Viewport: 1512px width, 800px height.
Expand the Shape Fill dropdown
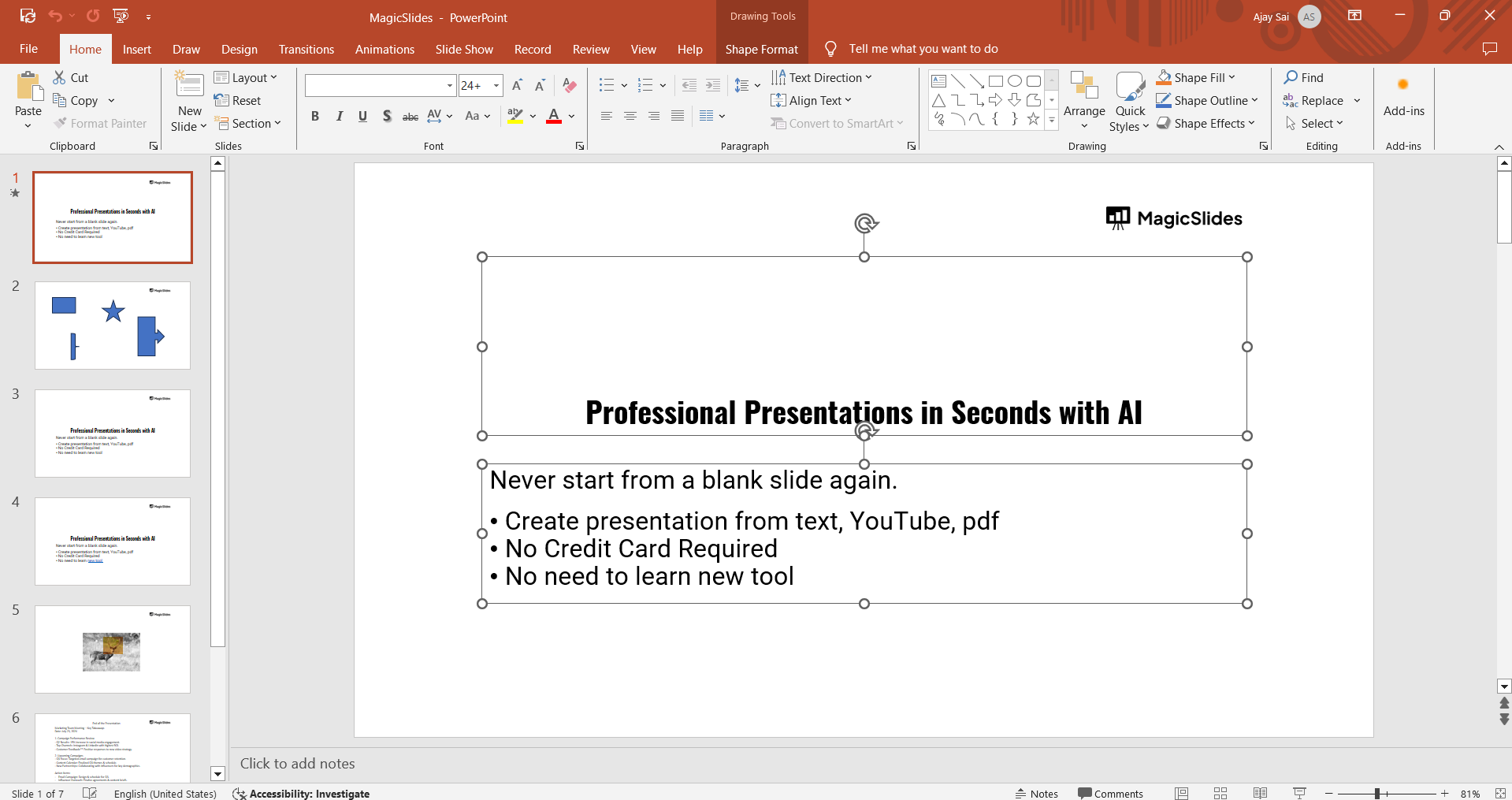coord(1232,77)
